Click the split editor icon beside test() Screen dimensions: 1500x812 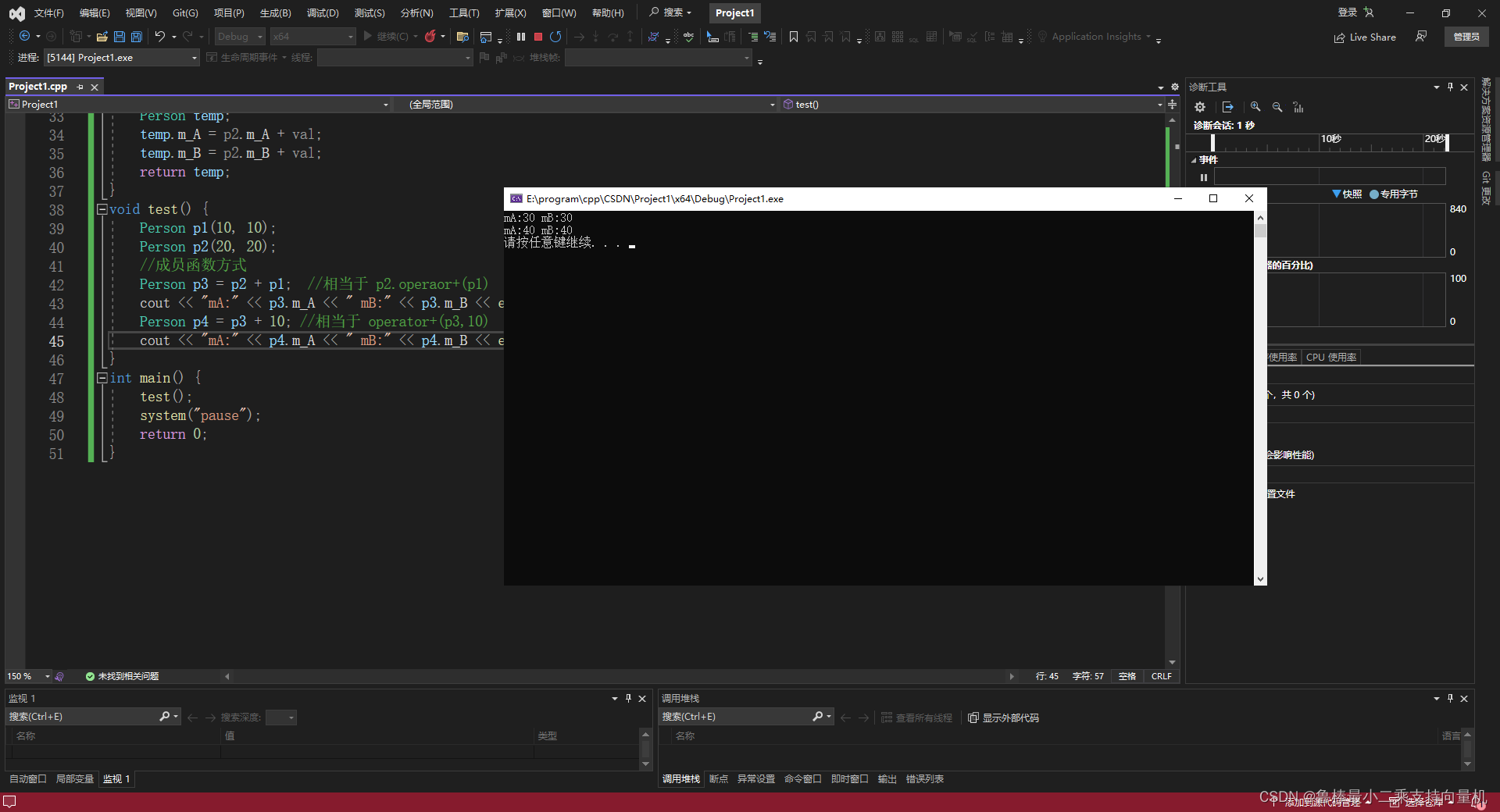[x=1172, y=104]
